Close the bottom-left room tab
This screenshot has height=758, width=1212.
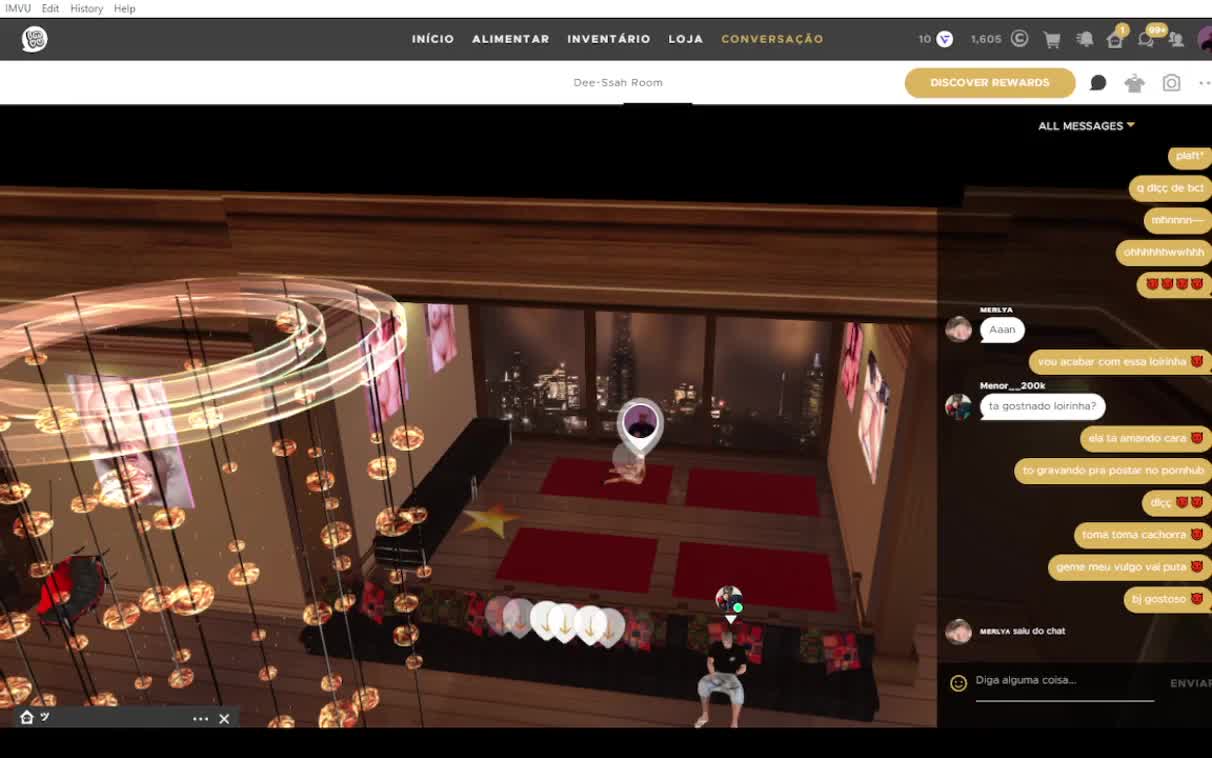click(x=224, y=718)
